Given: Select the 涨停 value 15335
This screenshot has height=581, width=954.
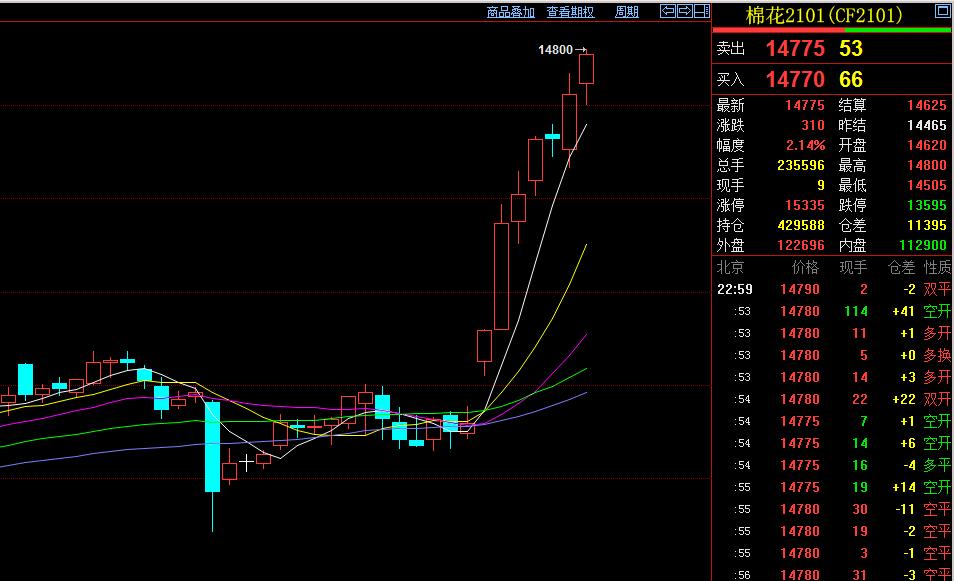Looking at the screenshot, I should coord(804,206).
